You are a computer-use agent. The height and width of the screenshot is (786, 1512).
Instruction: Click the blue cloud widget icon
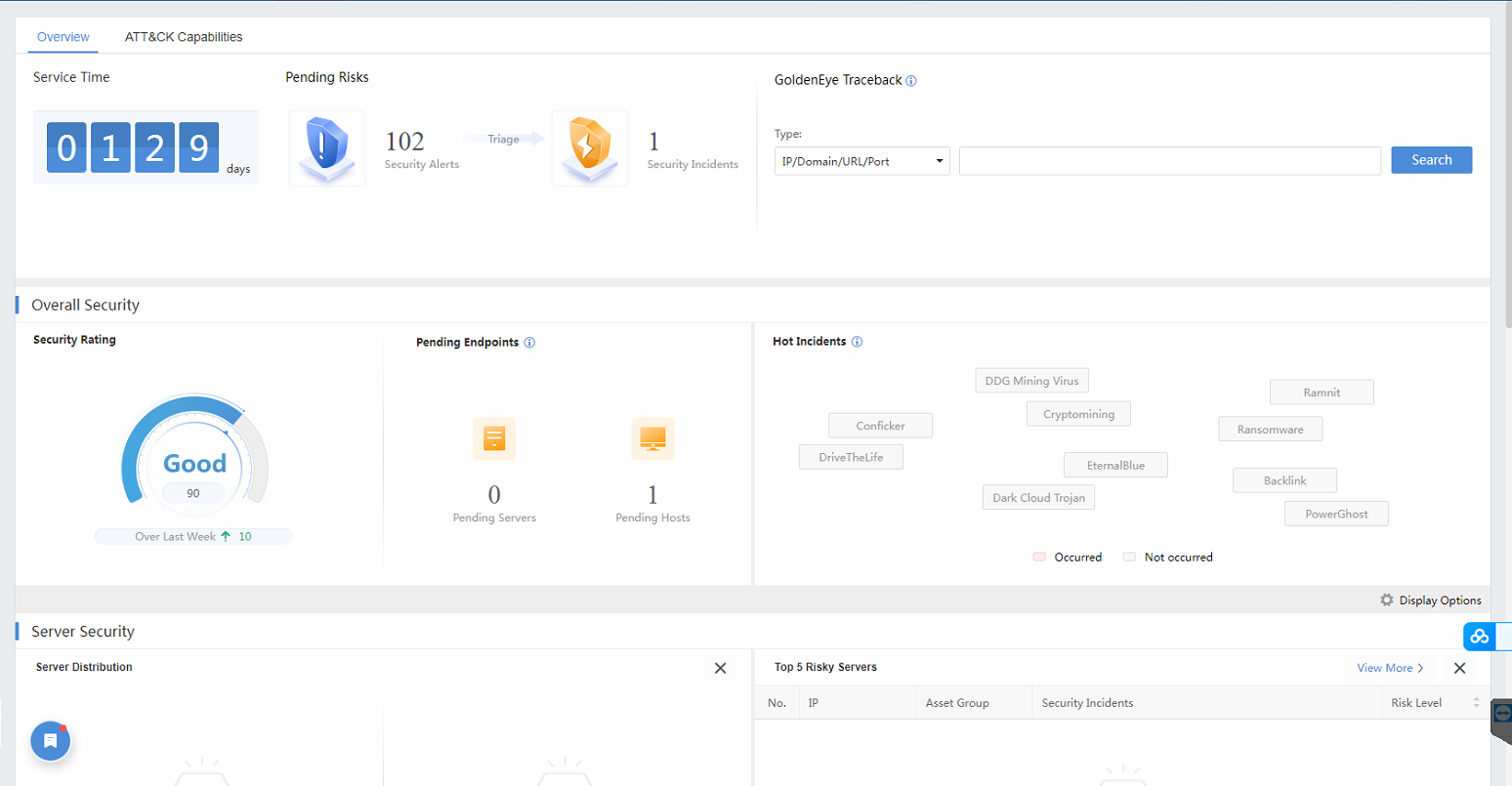click(x=1479, y=637)
